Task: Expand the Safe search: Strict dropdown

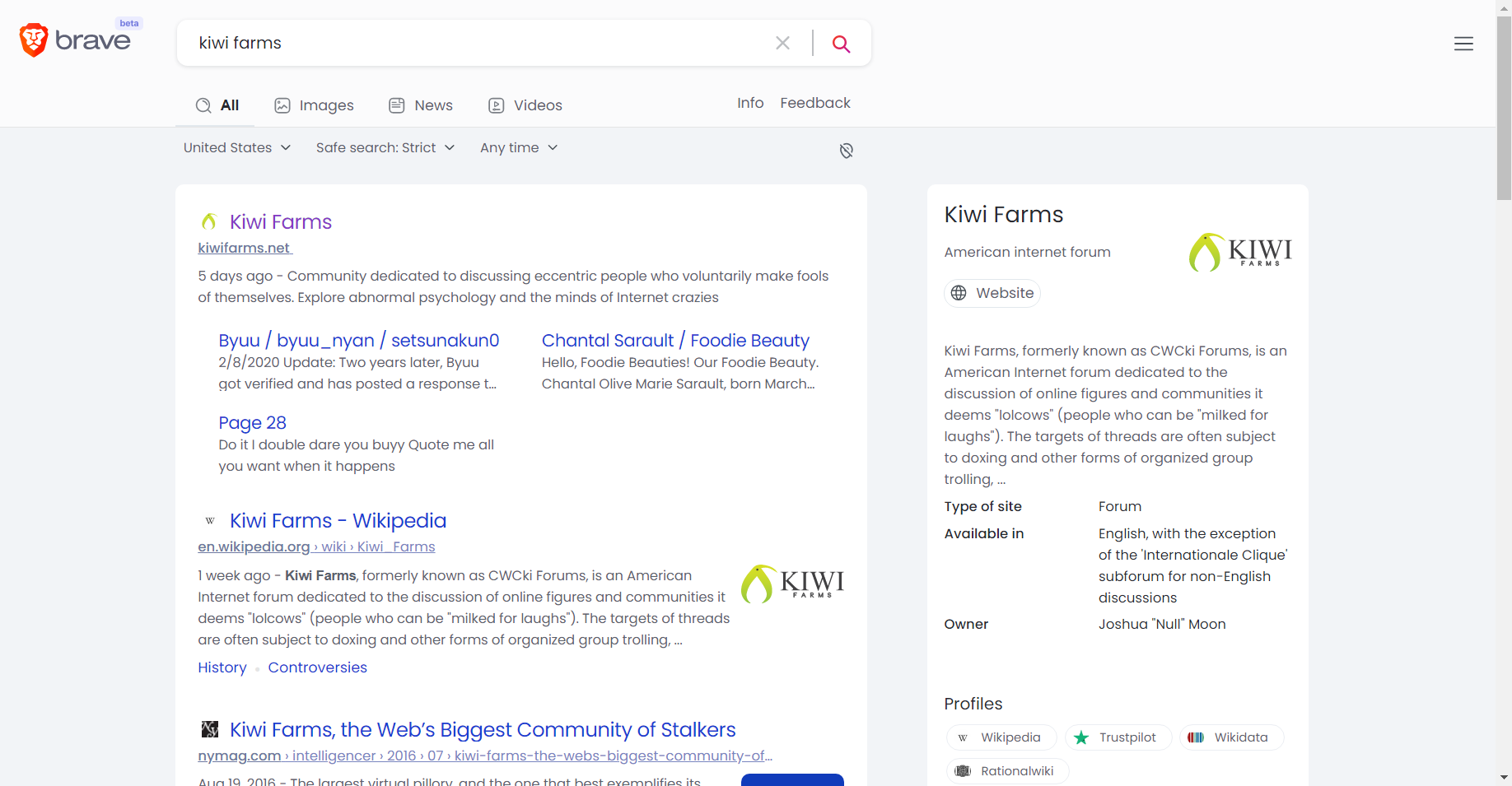Action: click(385, 147)
